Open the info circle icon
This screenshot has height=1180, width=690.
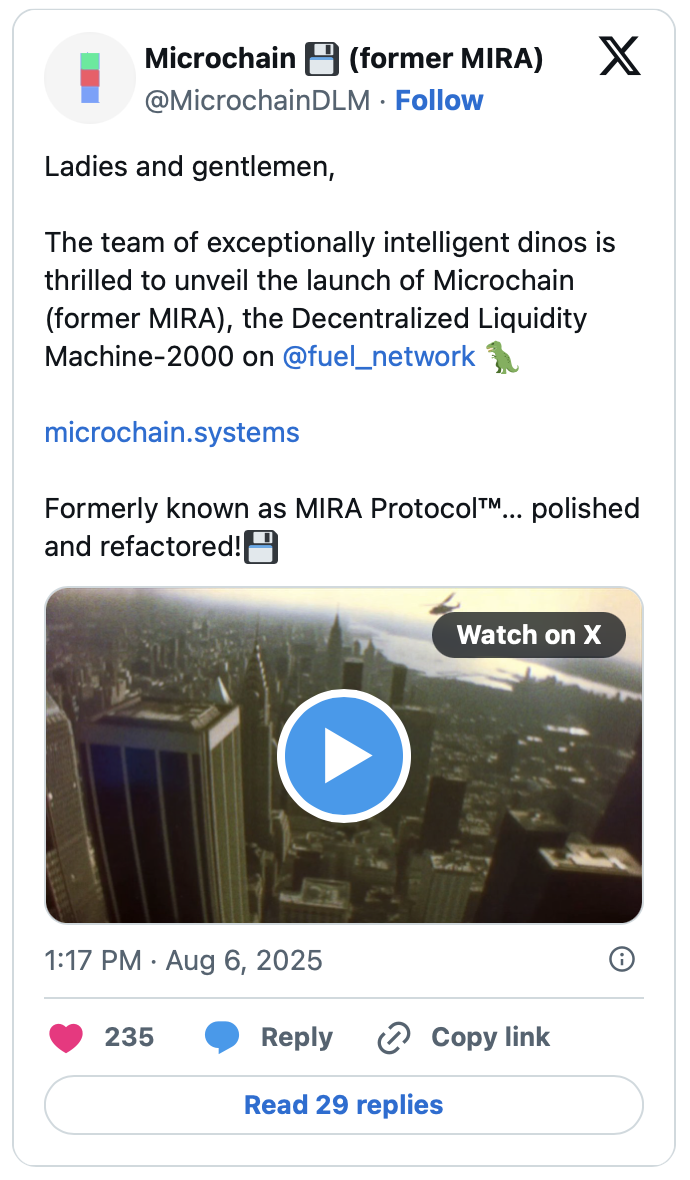tap(621, 960)
